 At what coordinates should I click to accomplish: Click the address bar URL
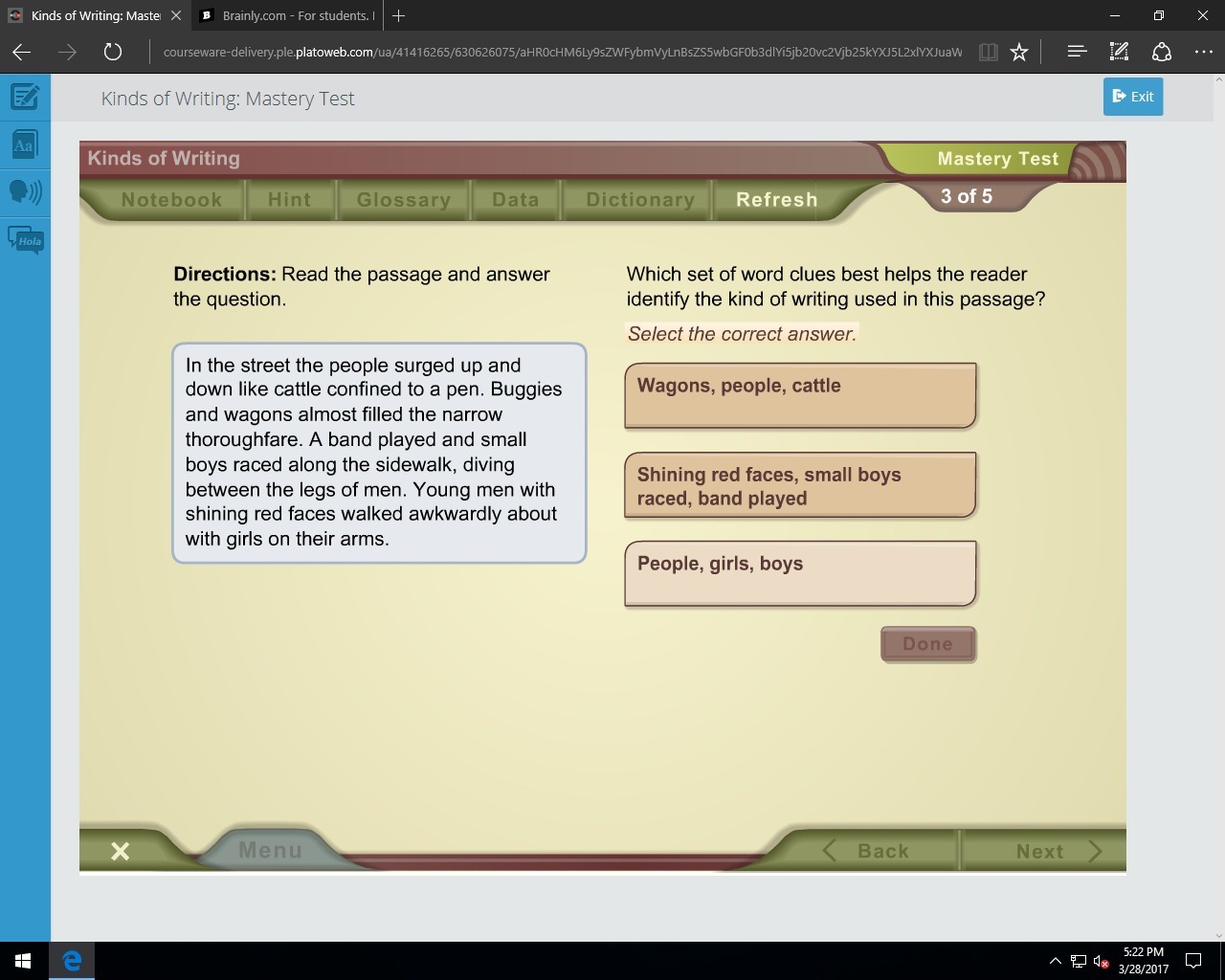click(563, 52)
